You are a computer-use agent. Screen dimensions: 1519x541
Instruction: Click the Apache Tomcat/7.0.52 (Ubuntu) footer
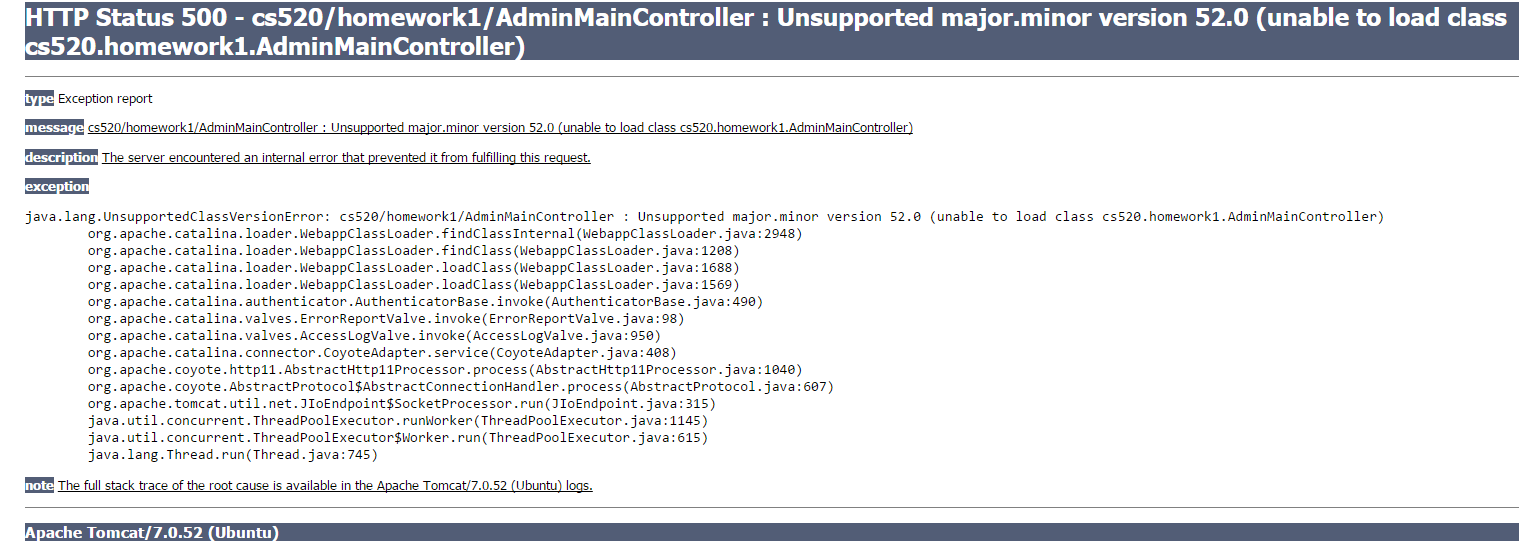[152, 532]
